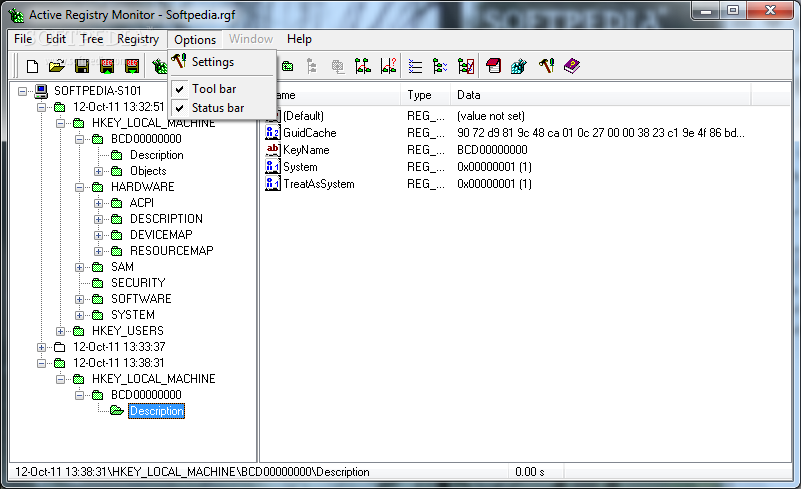Select the SAM key in the tree

coord(123,267)
